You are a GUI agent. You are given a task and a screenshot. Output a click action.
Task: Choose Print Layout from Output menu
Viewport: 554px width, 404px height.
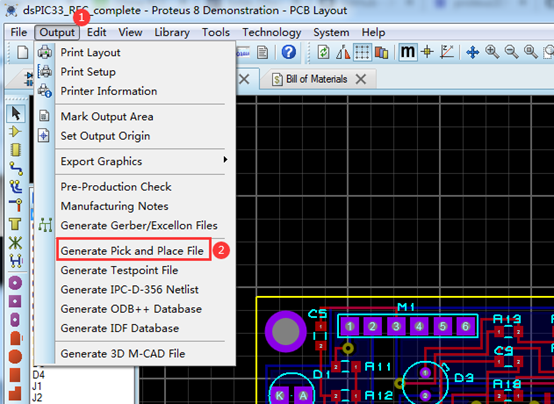coord(135,52)
